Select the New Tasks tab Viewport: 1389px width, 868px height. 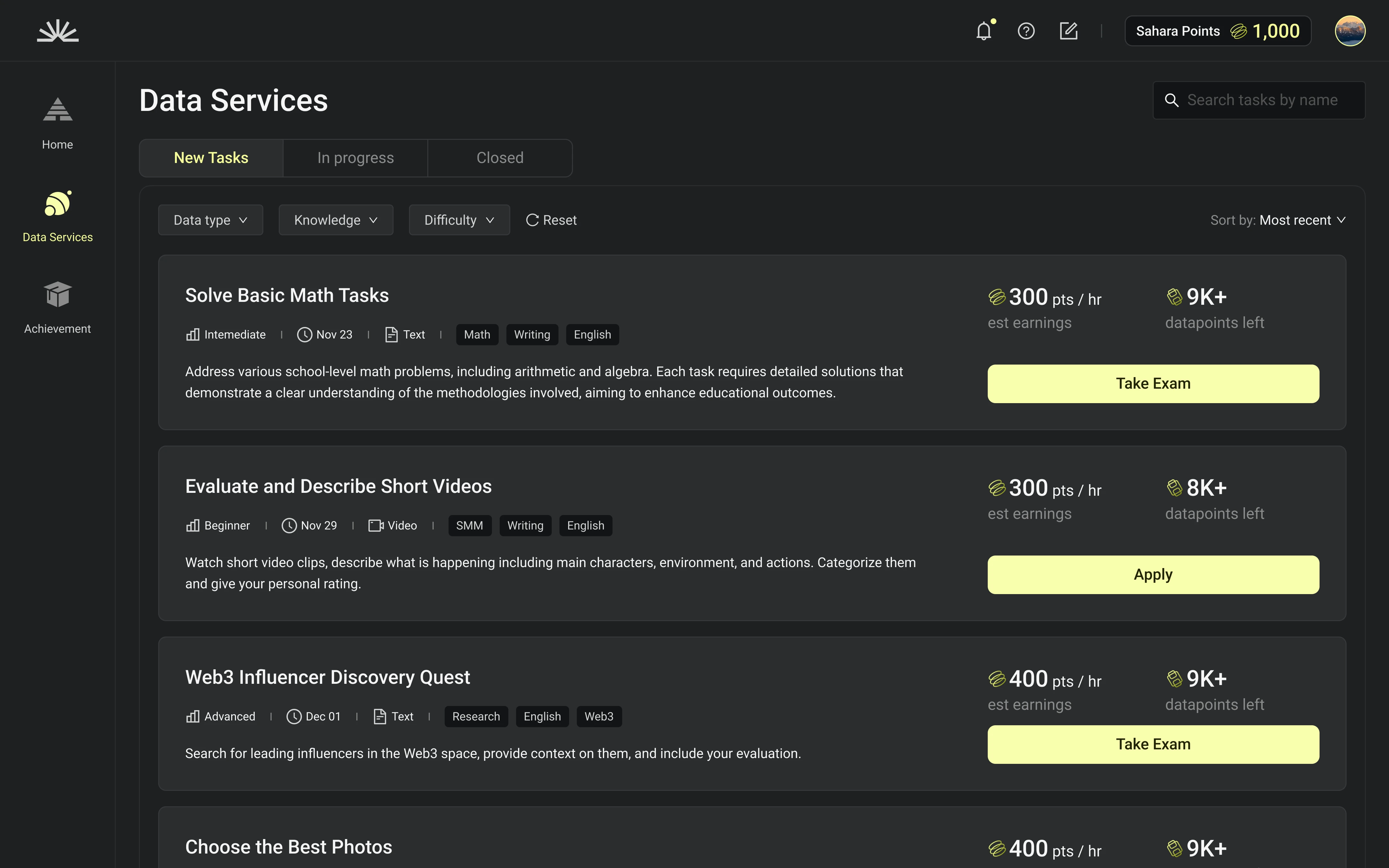(211, 158)
